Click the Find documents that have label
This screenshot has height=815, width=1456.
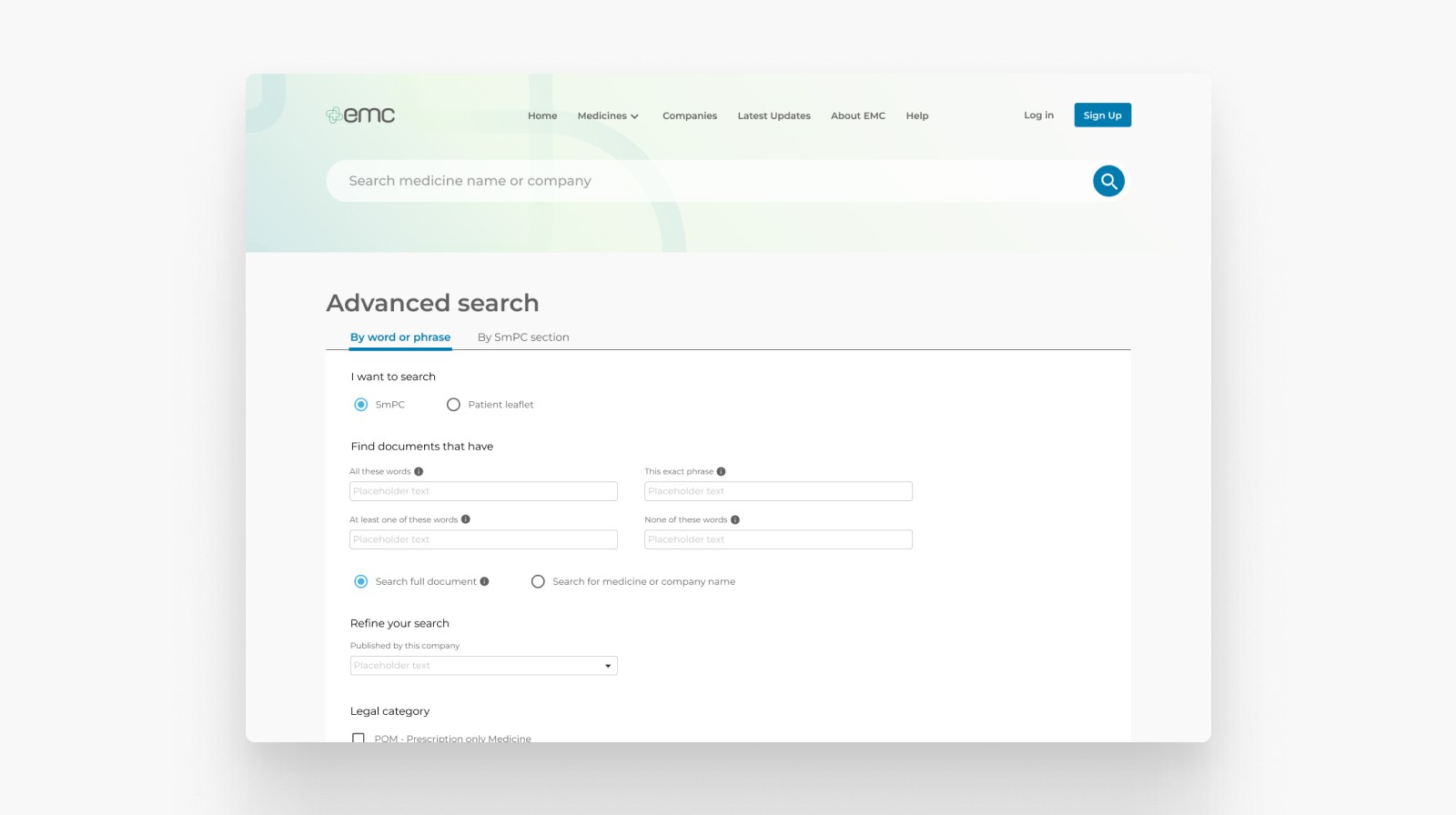pyautogui.click(x=422, y=447)
